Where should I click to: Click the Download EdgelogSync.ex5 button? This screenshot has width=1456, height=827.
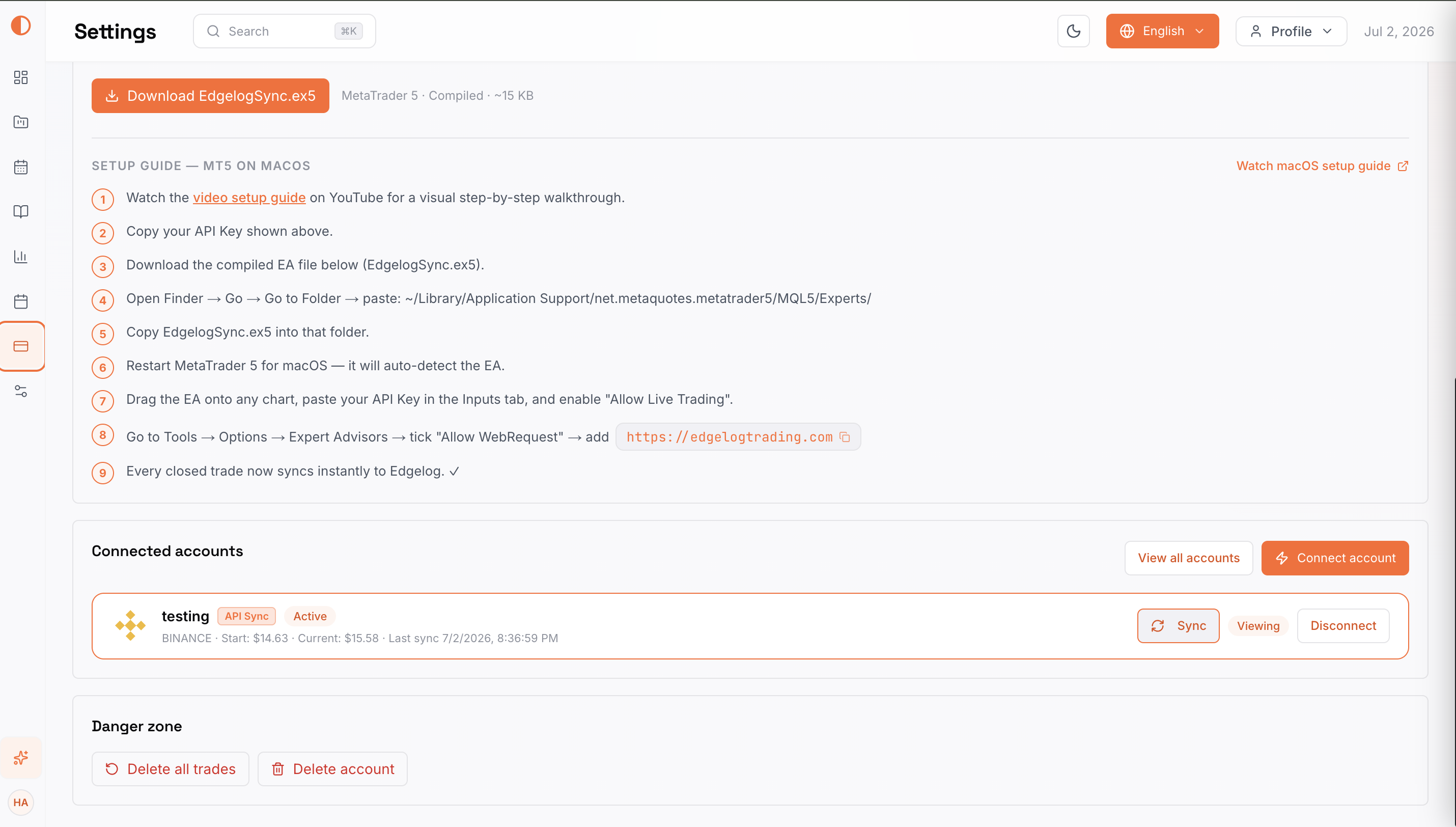click(210, 96)
